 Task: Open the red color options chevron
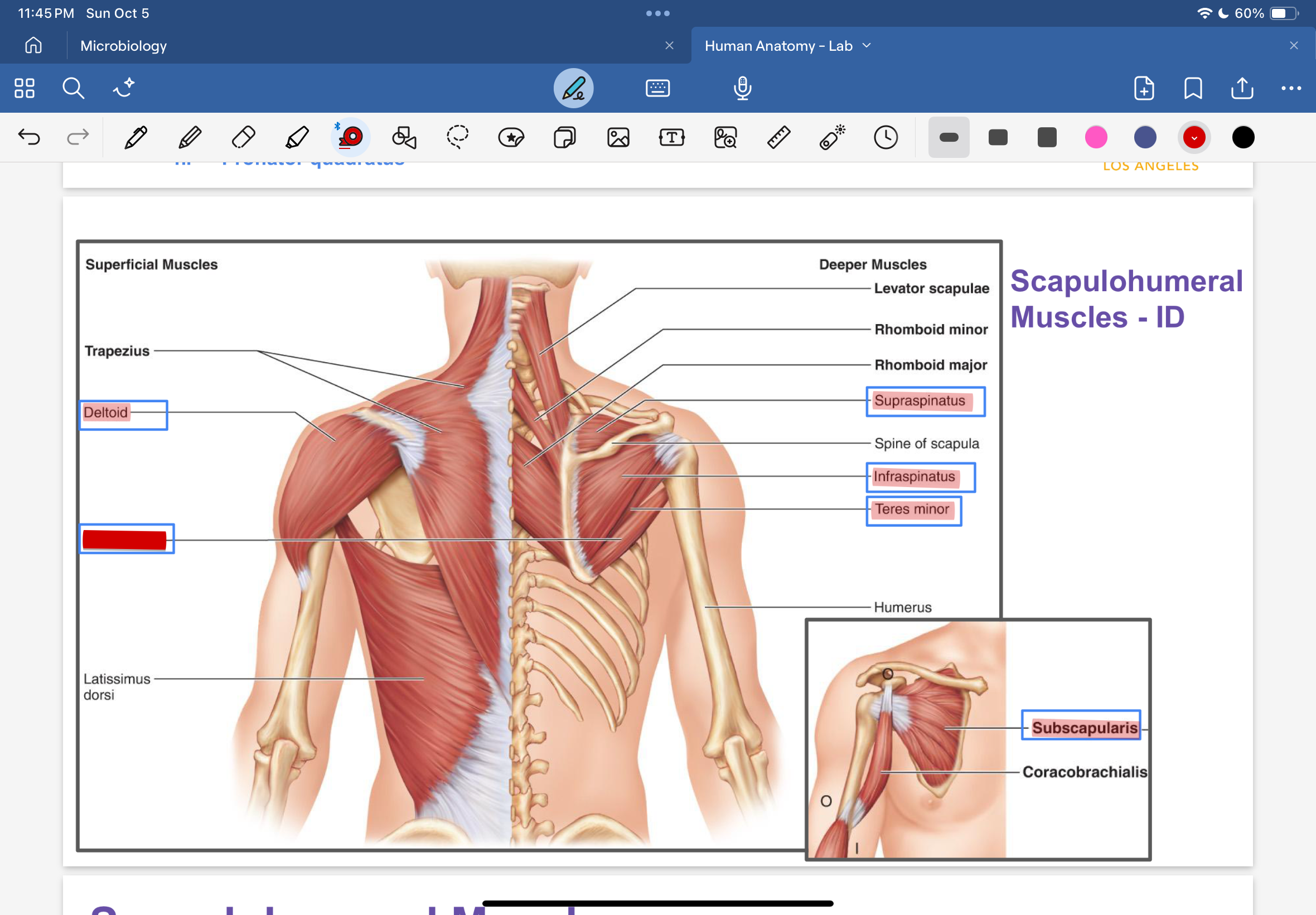[1194, 138]
